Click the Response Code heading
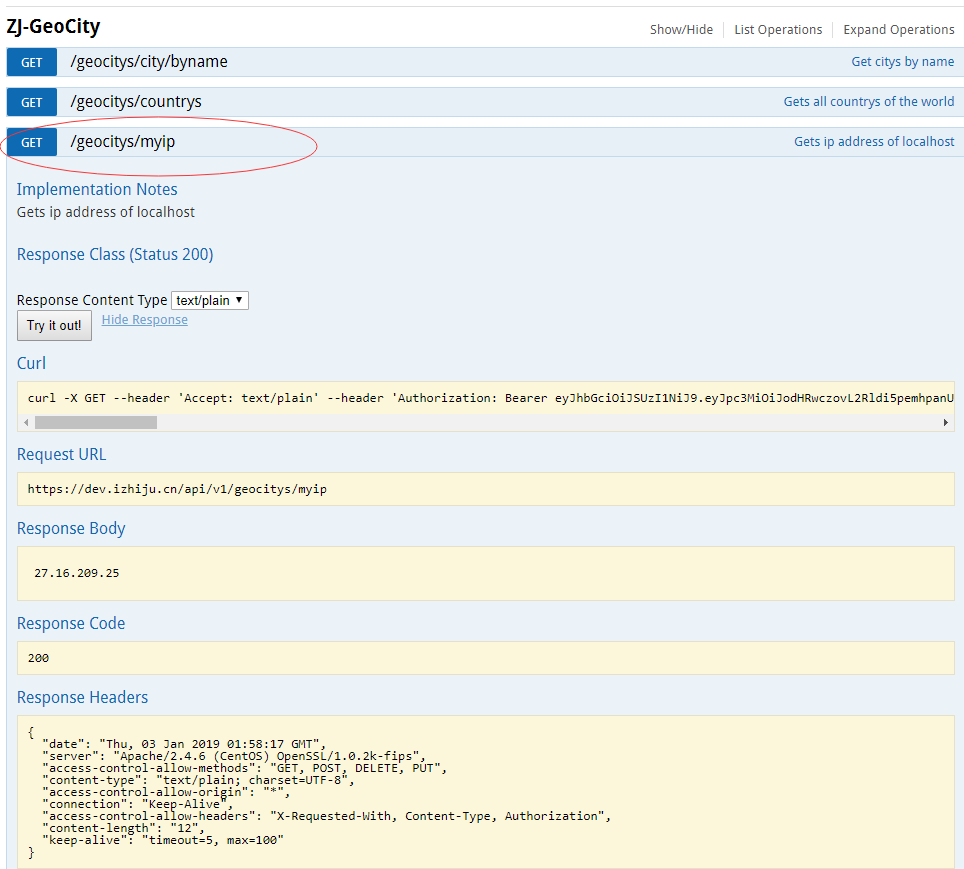964x869 pixels. tap(71, 623)
